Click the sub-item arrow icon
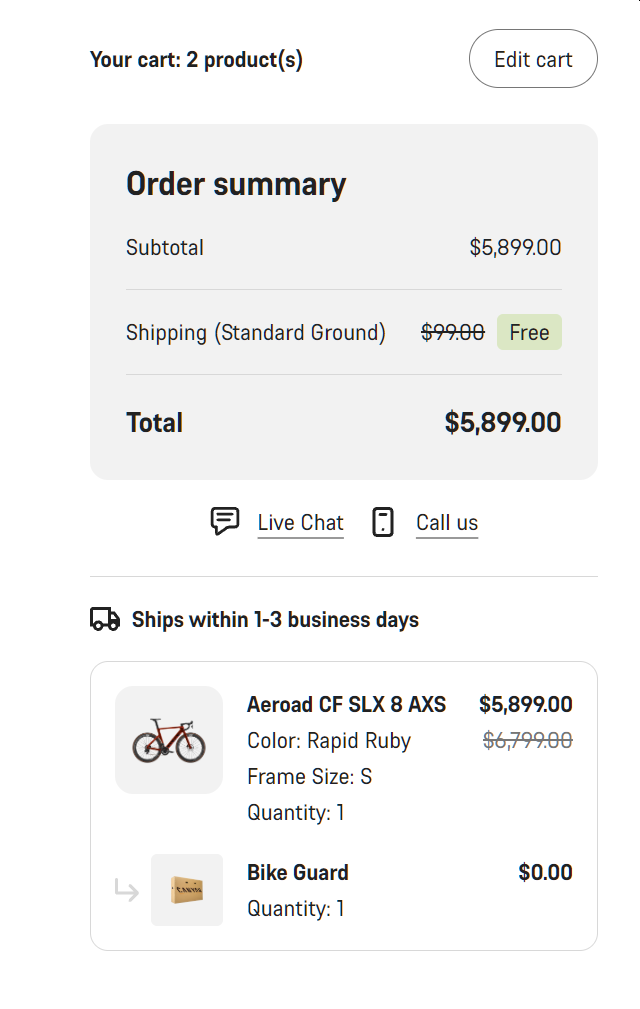The image size is (640, 1009). pos(127,890)
